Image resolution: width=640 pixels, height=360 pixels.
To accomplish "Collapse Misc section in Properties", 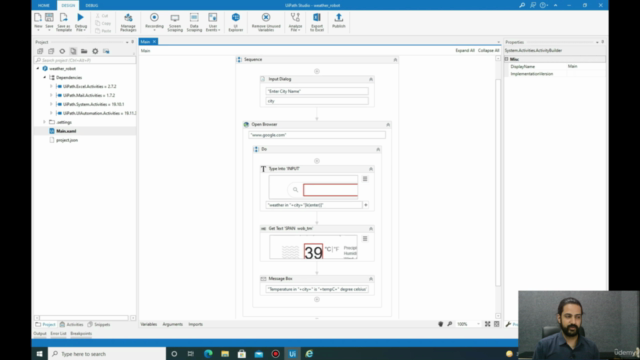I will 507,59.
